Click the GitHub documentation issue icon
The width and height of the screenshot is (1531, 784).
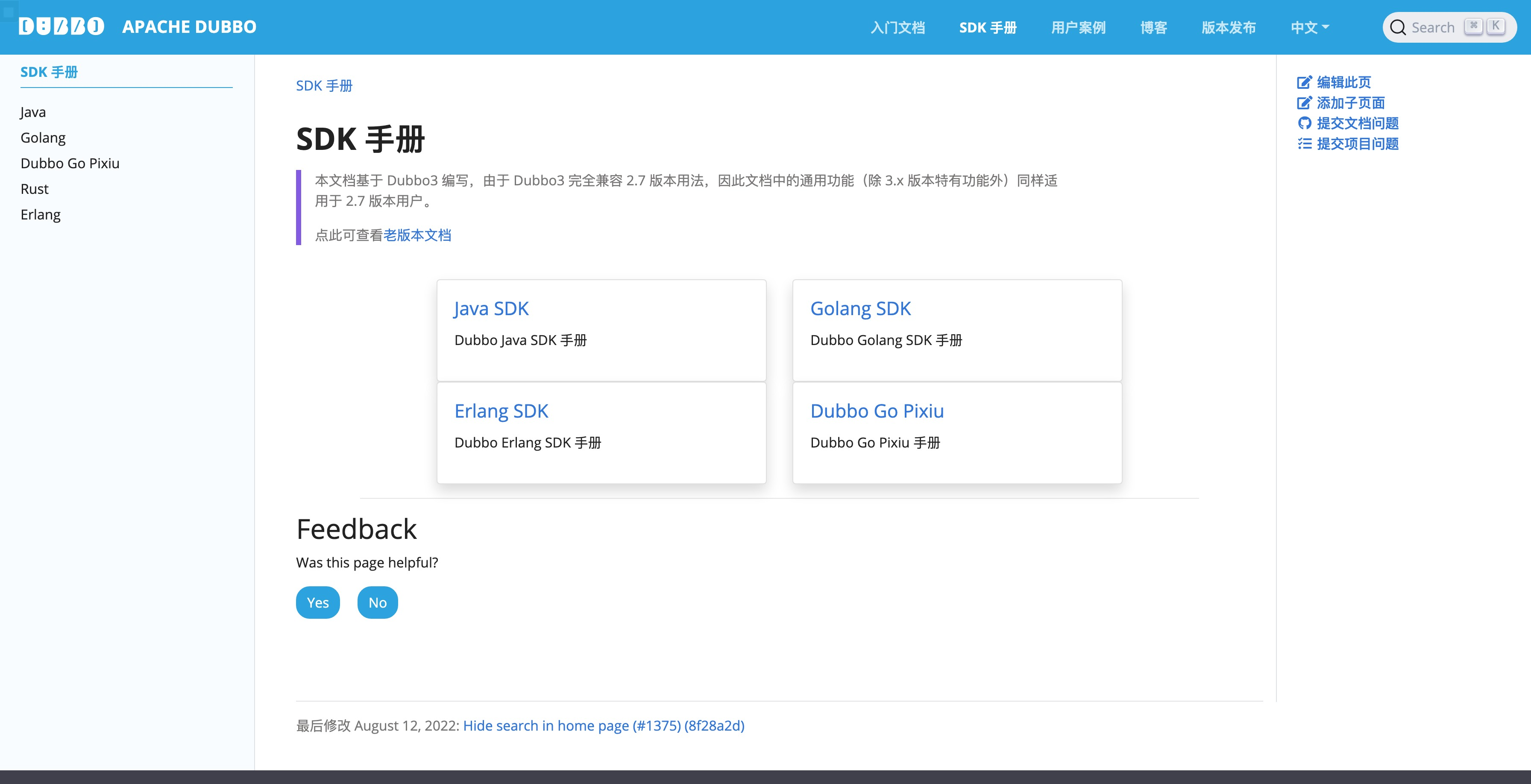[1304, 123]
